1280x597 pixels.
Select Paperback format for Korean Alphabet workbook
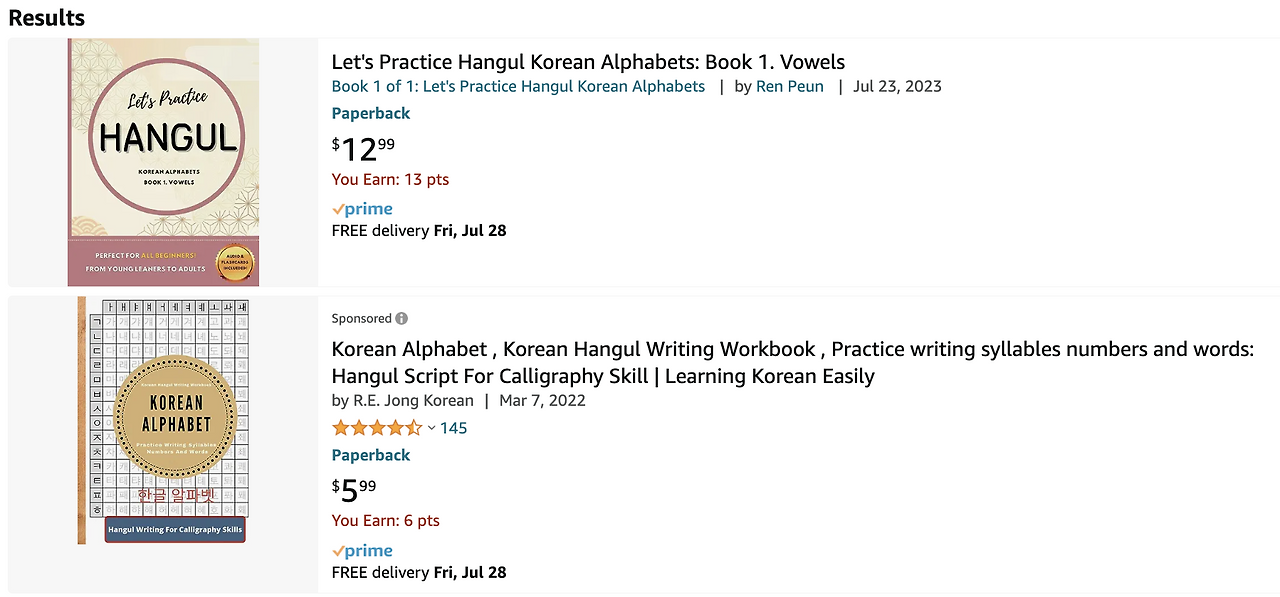coord(371,455)
